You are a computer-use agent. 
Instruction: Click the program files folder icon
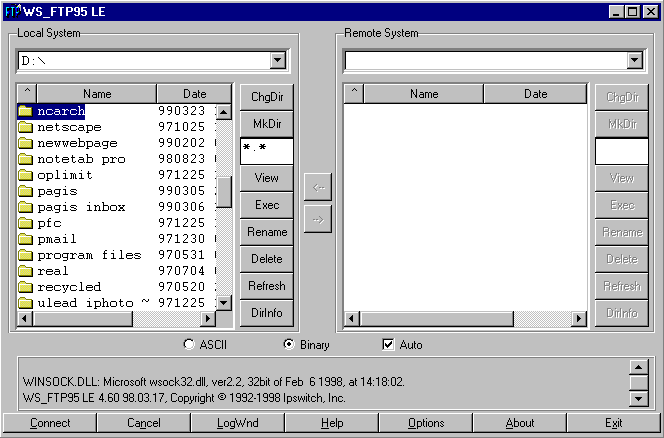pyautogui.click(x=26, y=255)
